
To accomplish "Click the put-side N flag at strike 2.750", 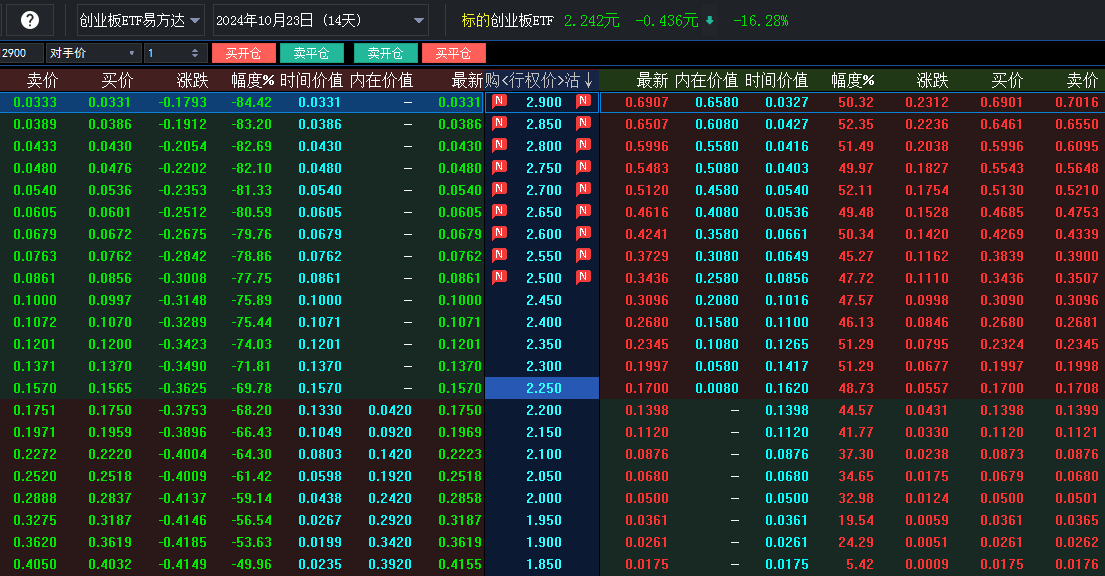I will [582, 168].
